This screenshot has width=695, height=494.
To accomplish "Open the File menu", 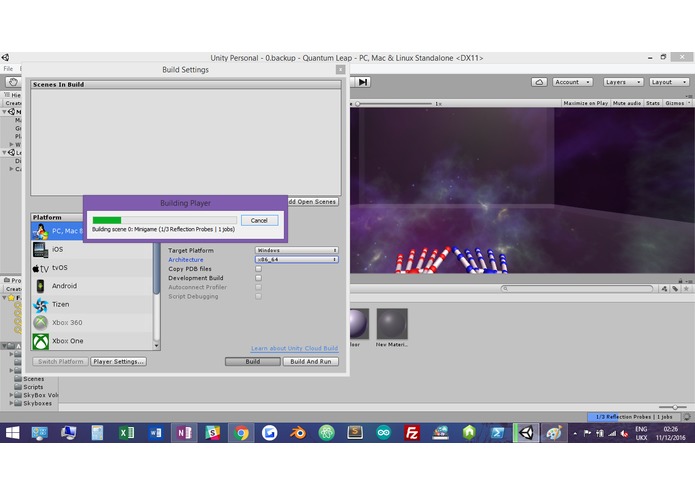I will click(x=8, y=69).
